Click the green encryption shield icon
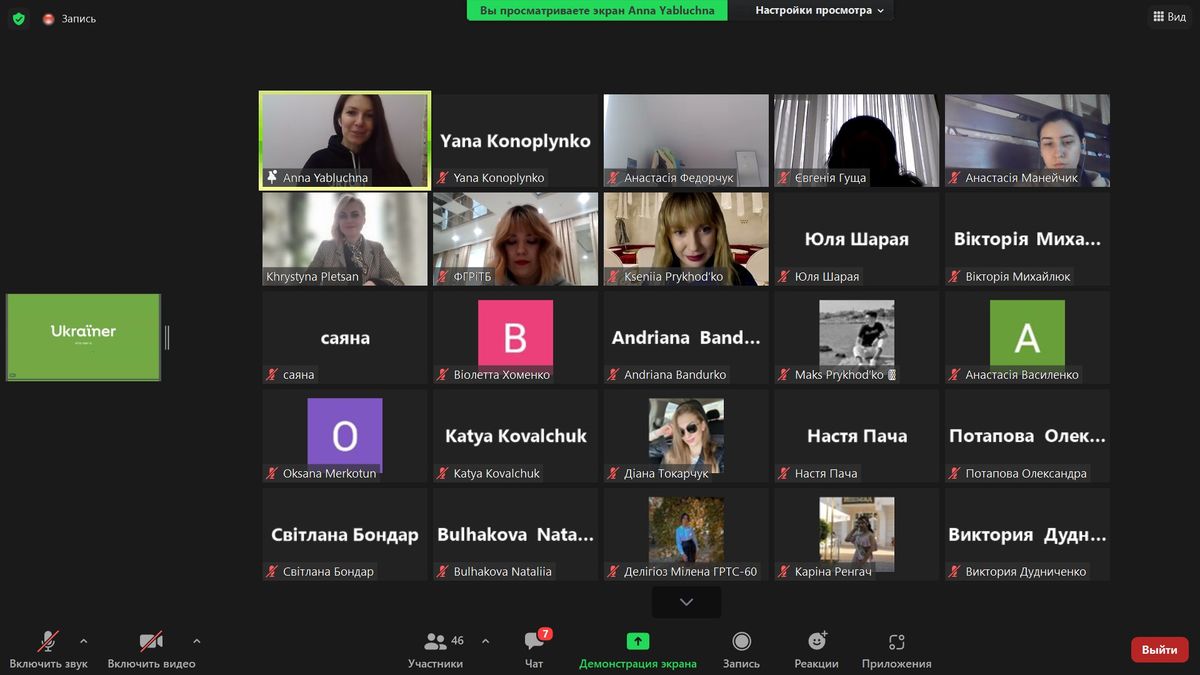The image size is (1200, 675). [x=18, y=18]
